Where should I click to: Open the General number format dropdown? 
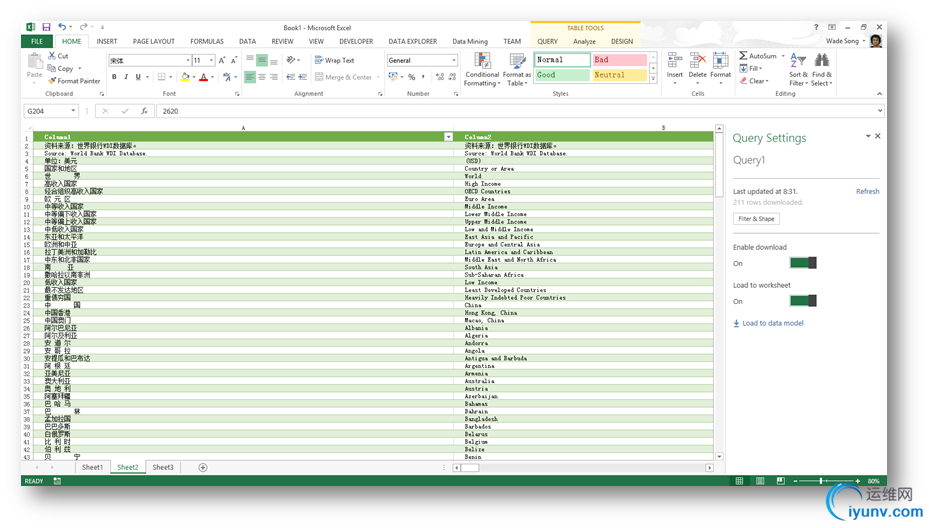(x=454, y=60)
